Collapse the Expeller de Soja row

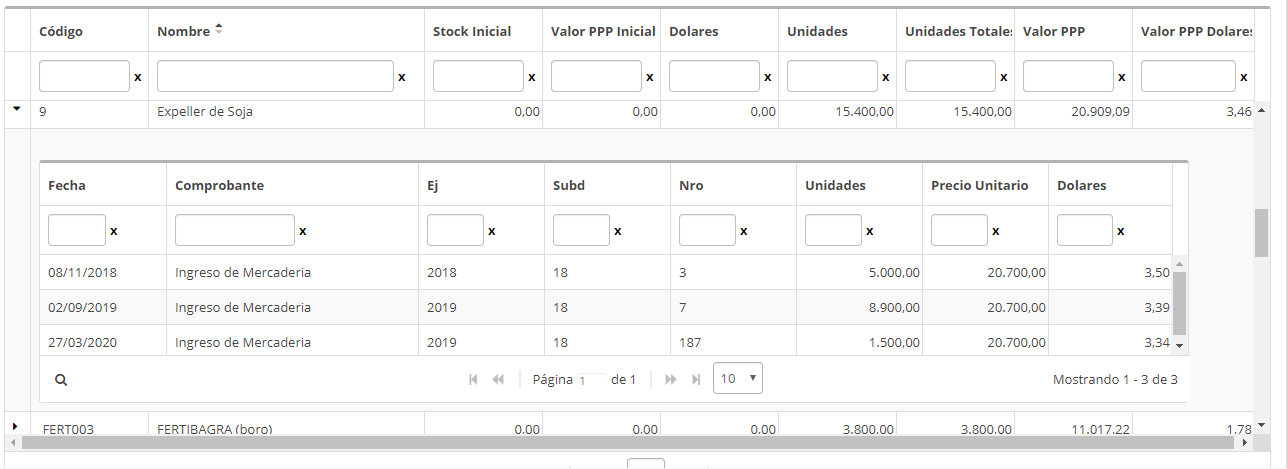click(16, 110)
